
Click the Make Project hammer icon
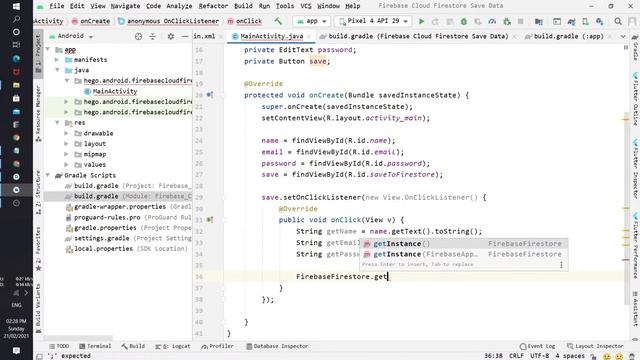coord(278,21)
